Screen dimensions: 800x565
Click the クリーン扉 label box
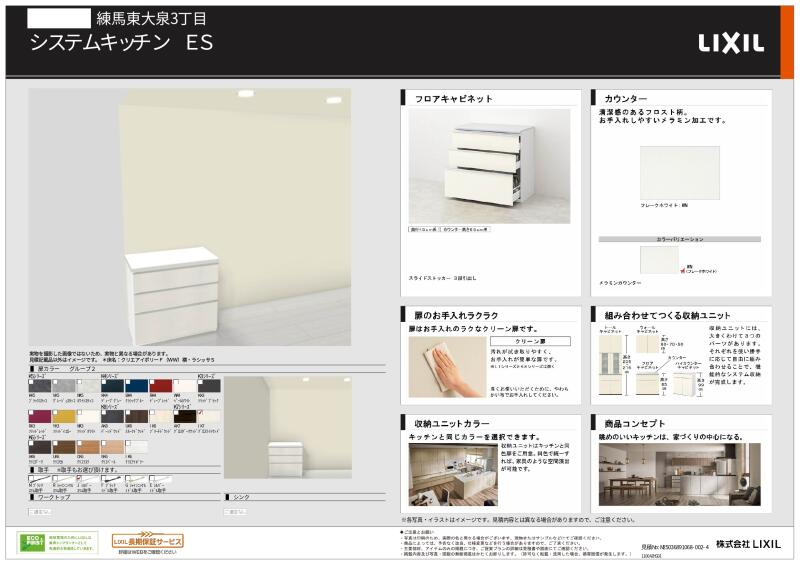tap(531, 341)
